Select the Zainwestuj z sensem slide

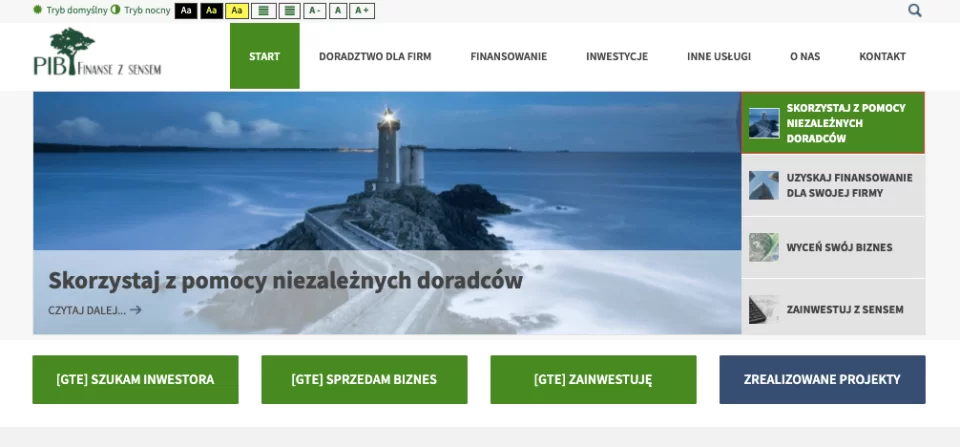point(833,309)
